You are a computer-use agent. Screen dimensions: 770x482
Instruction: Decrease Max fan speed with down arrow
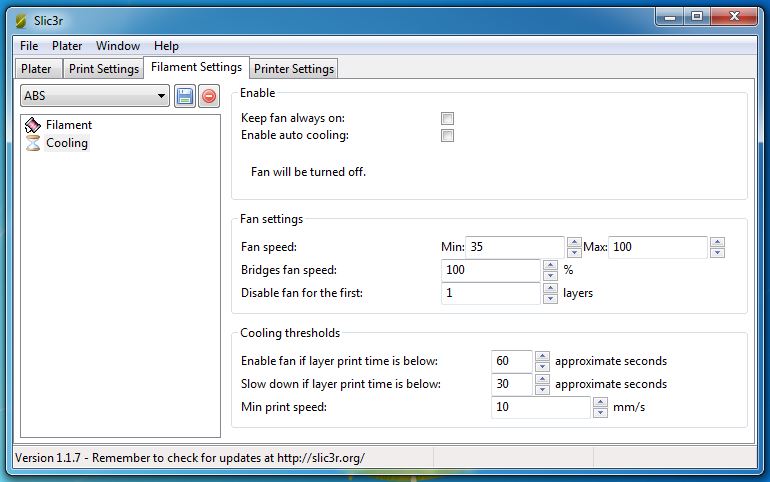coord(717,252)
